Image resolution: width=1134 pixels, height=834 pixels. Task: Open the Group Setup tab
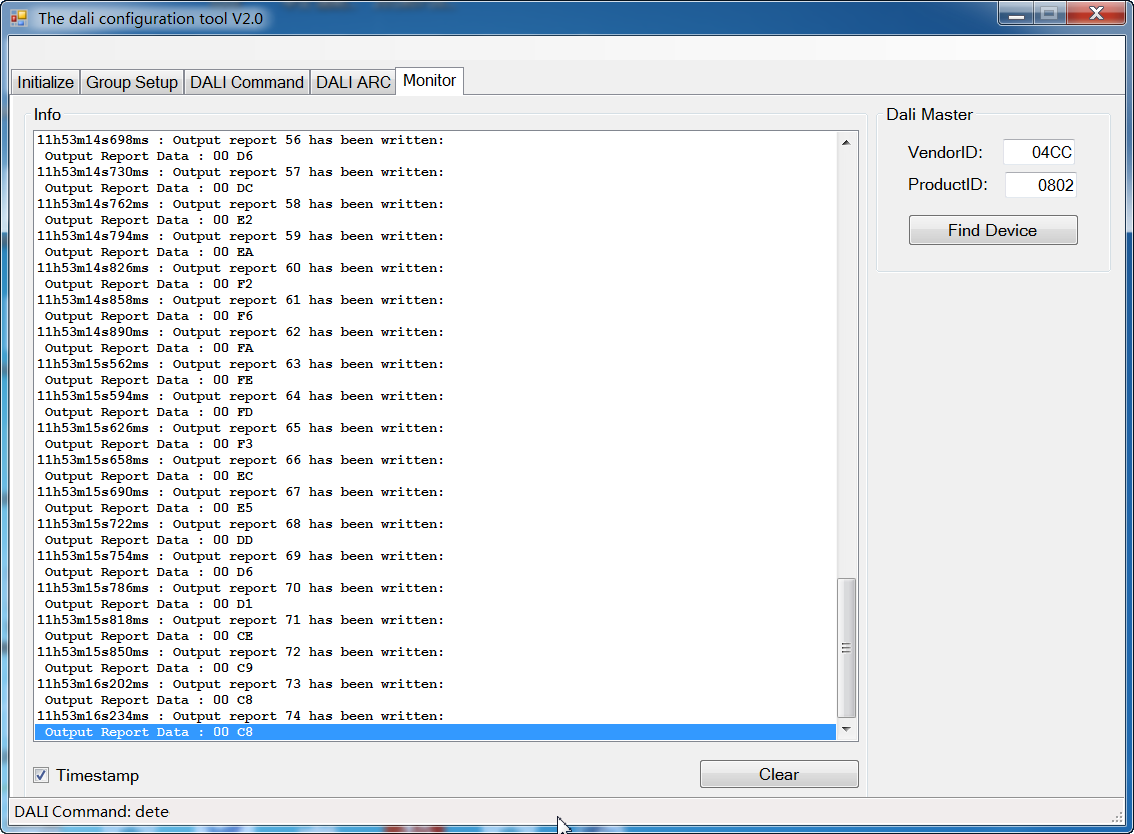[132, 82]
